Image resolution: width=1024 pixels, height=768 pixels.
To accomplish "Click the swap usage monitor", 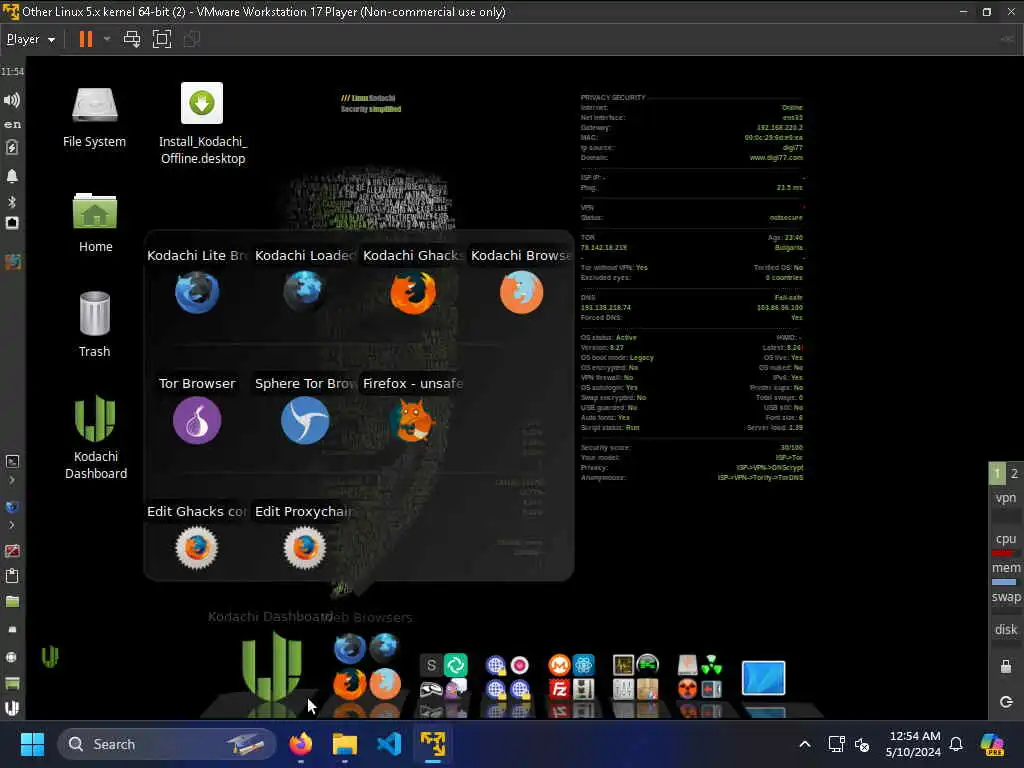I will 1006,598.
